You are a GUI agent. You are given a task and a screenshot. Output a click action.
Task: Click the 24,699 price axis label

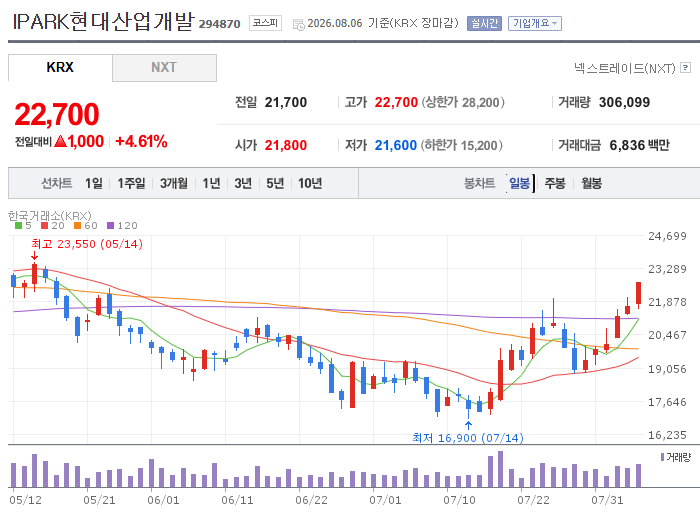[x=667, y=236]
